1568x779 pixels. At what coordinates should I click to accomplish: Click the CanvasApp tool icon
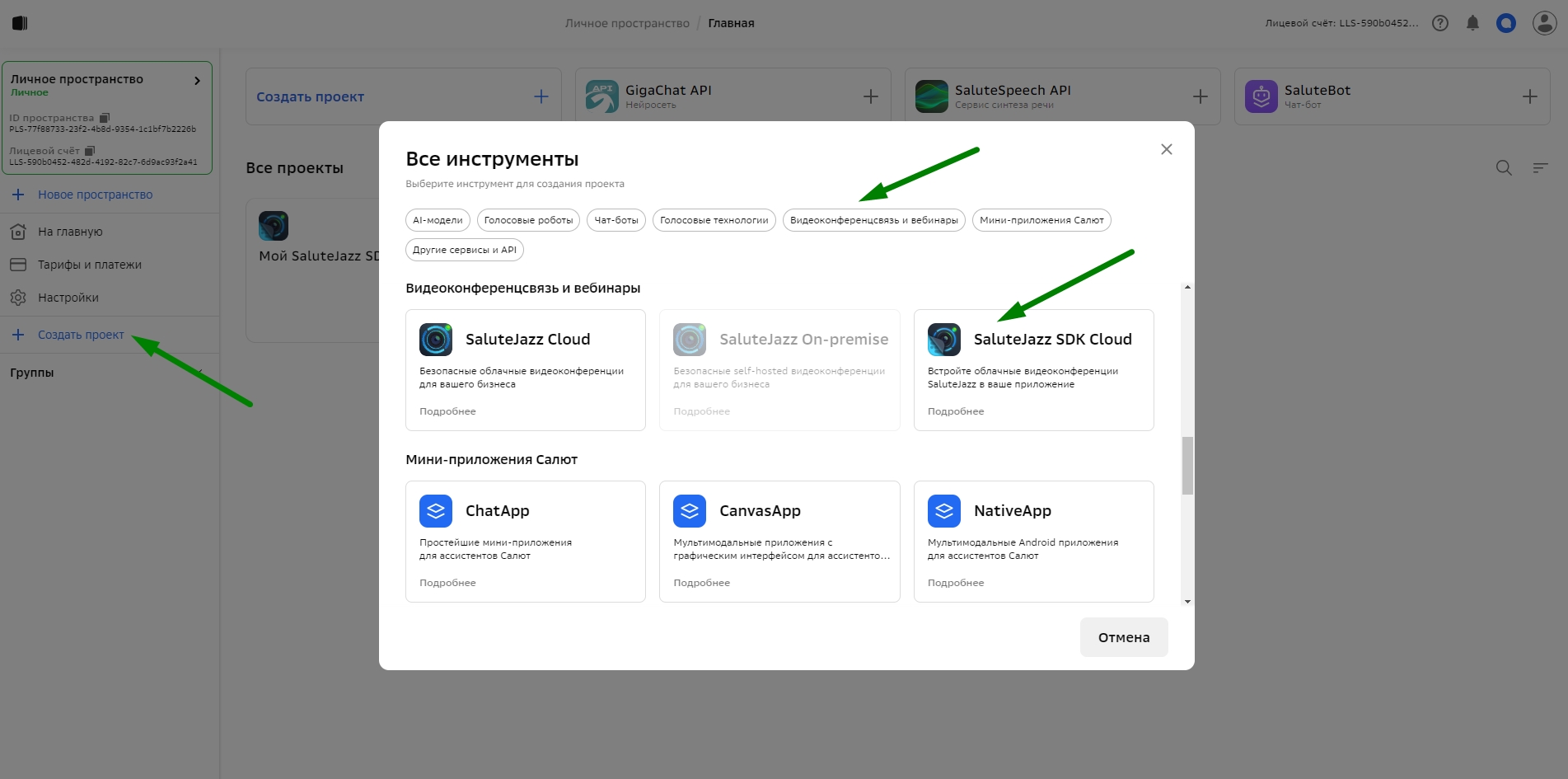(690, 510)
